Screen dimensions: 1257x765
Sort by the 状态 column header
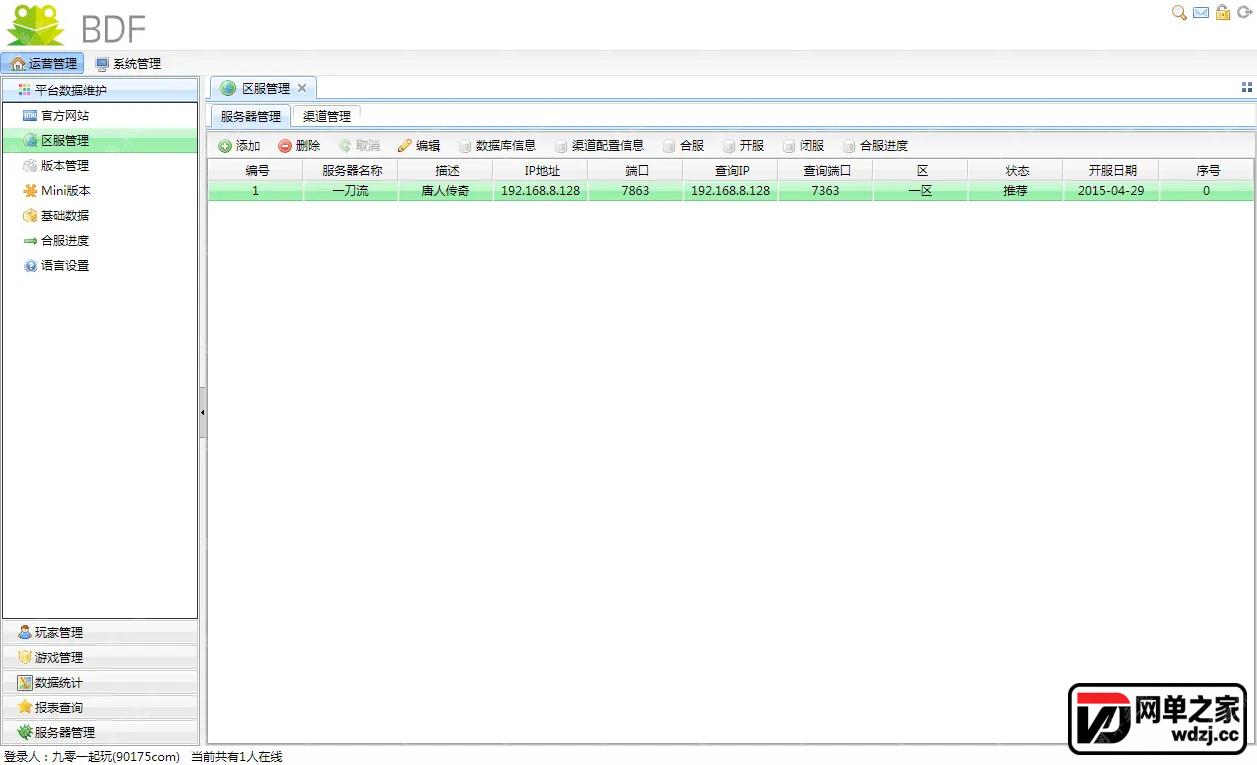click(1016, 171)
